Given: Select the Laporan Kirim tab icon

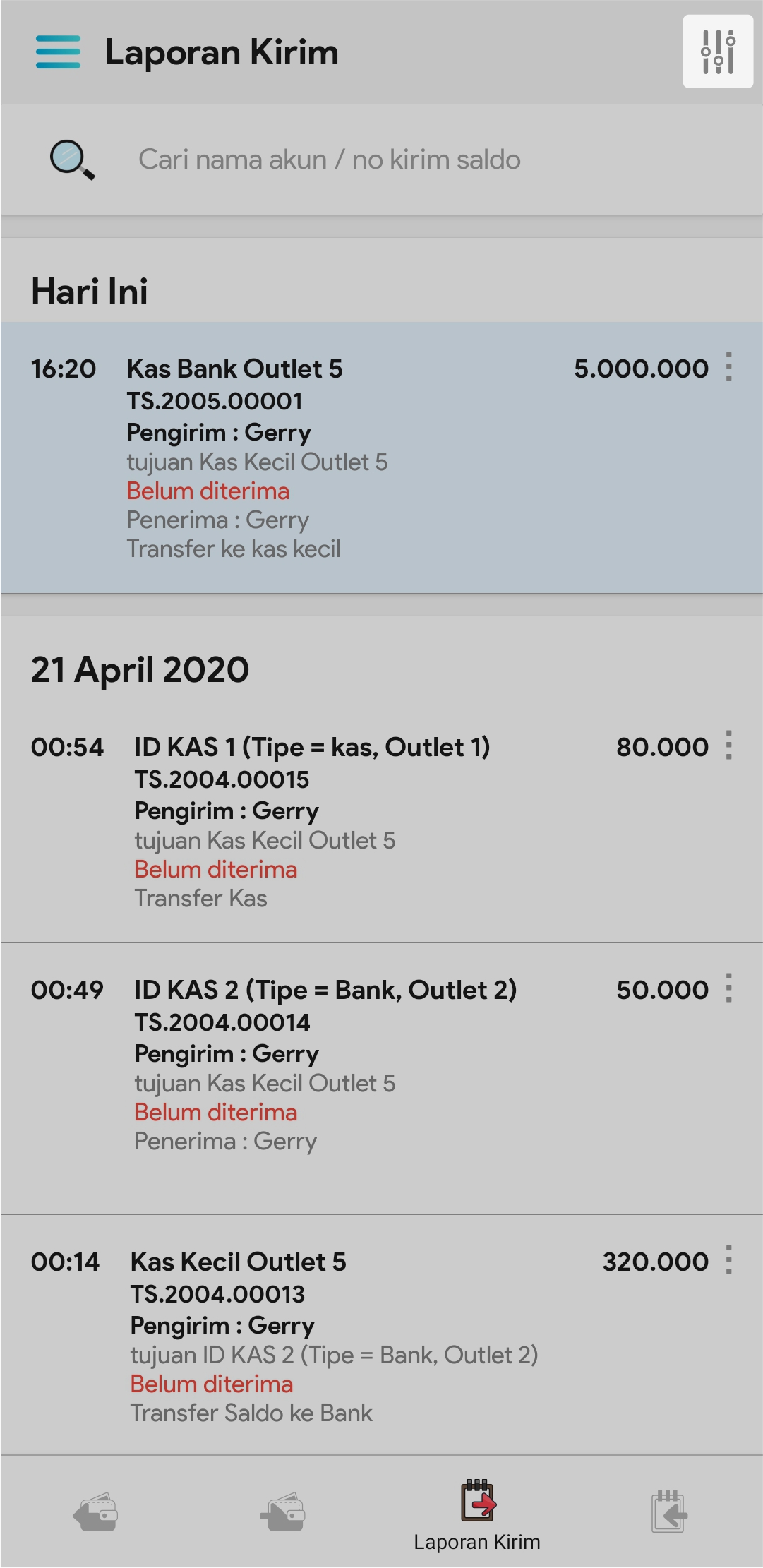Looking at the screenshot, I should (478, 1501).
